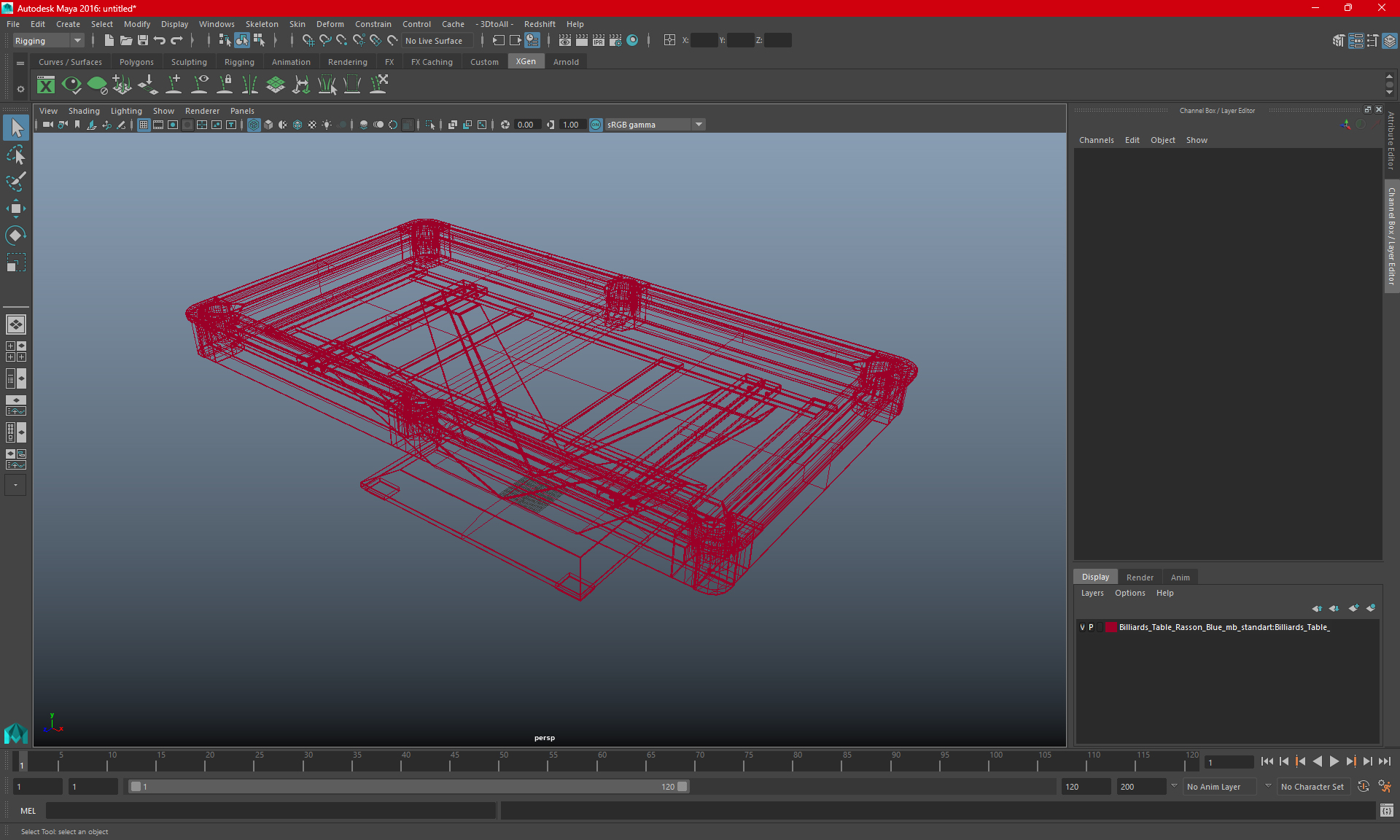1400x840 pixels.
Task: Play the animation forward
Action: [x=1334, y=761]
